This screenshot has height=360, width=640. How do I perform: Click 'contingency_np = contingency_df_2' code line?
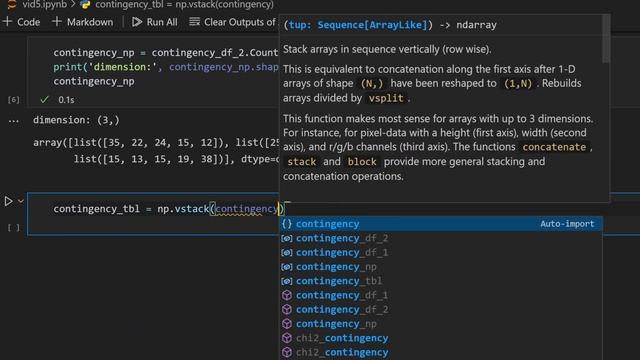(166, 53)
